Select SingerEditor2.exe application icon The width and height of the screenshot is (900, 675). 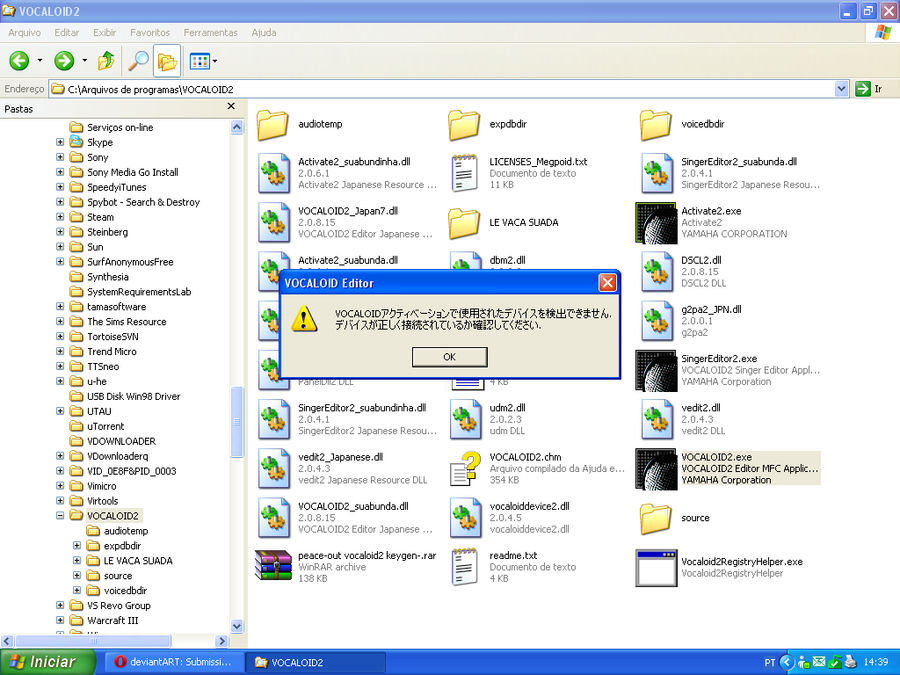657,370
